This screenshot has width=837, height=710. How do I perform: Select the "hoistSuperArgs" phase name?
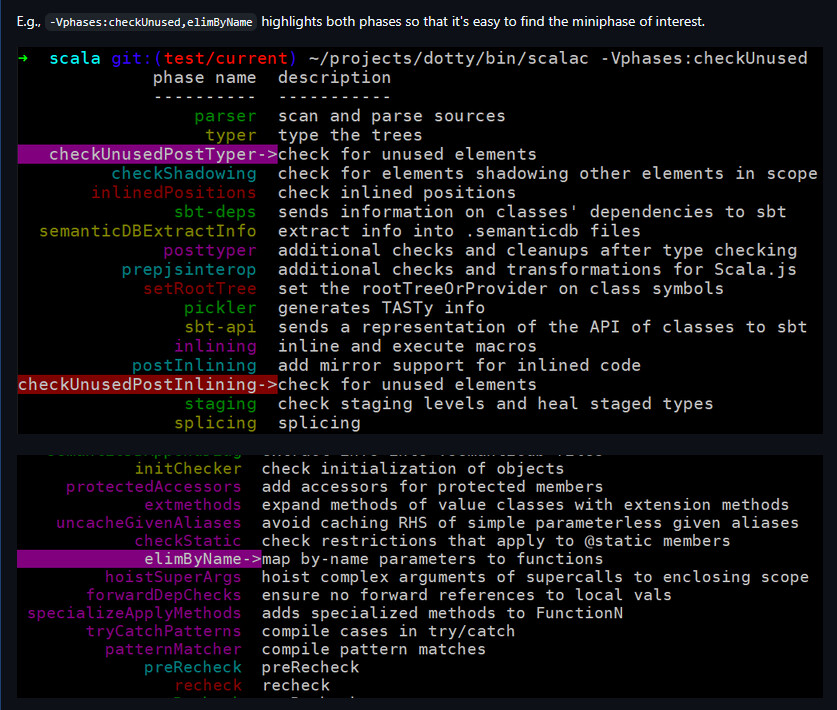click(x=173, y=577)
